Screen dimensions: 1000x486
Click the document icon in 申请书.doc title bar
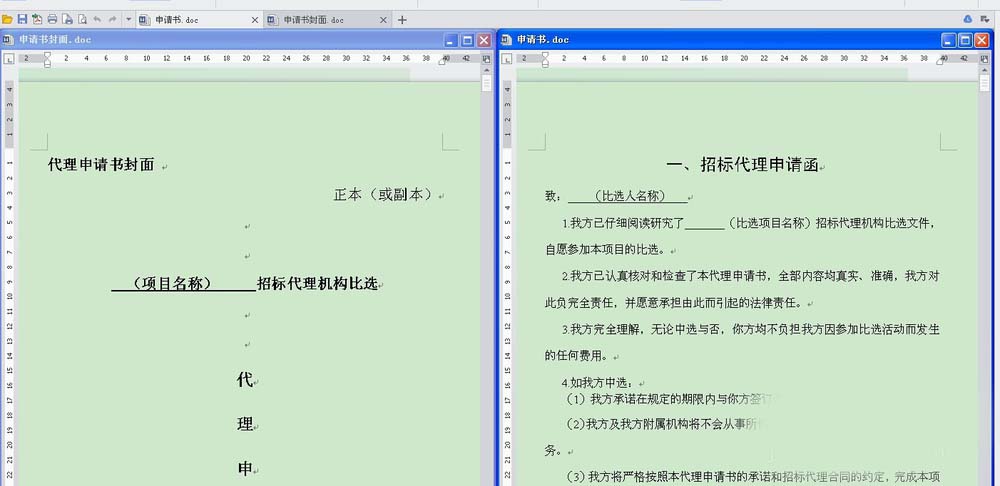pos(507,40)
